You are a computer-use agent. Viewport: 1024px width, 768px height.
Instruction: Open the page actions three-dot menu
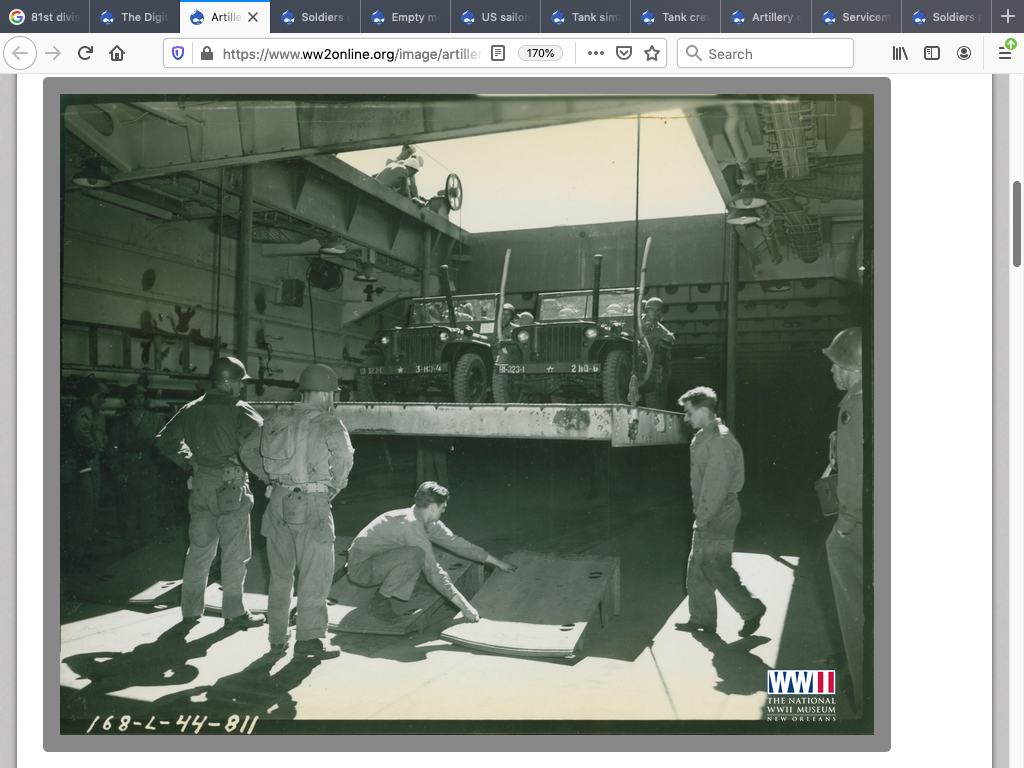pyautogui.click(x=596, y=53)
